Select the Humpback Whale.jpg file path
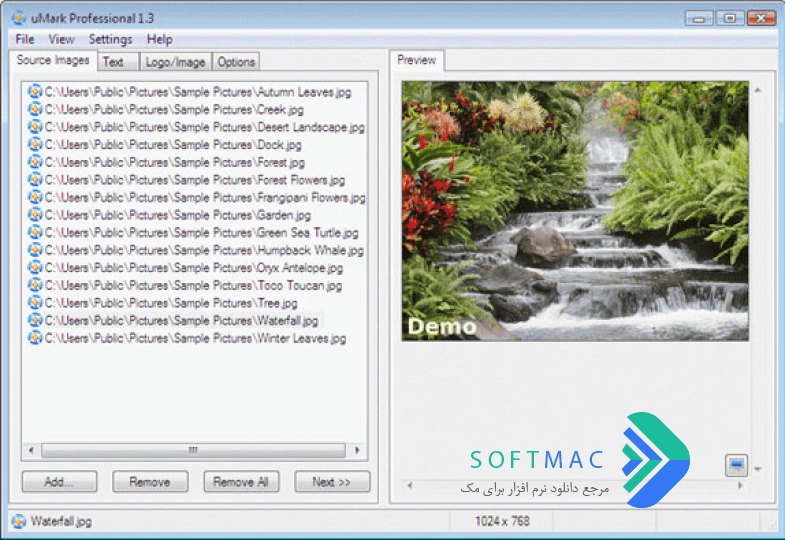 (x=204, y=250)
